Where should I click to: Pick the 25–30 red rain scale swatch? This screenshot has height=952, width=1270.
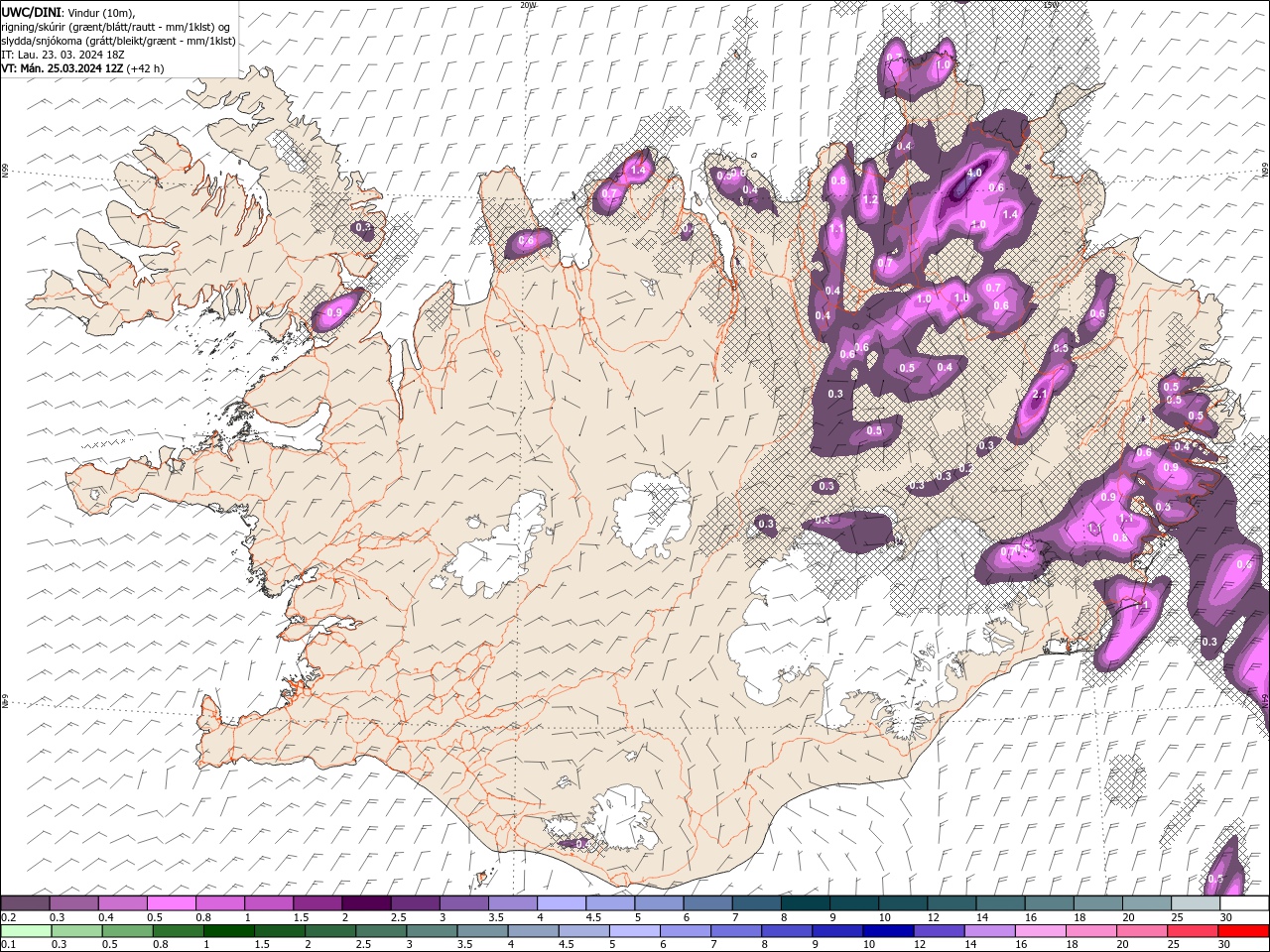(1194, 931)
